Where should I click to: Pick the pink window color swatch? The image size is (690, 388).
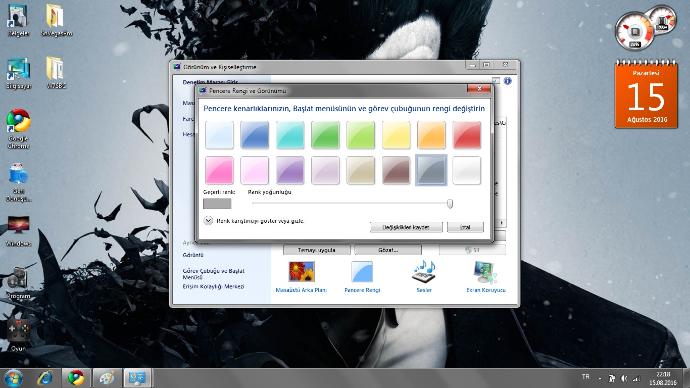pyautogui.click(x=219, y=170)
